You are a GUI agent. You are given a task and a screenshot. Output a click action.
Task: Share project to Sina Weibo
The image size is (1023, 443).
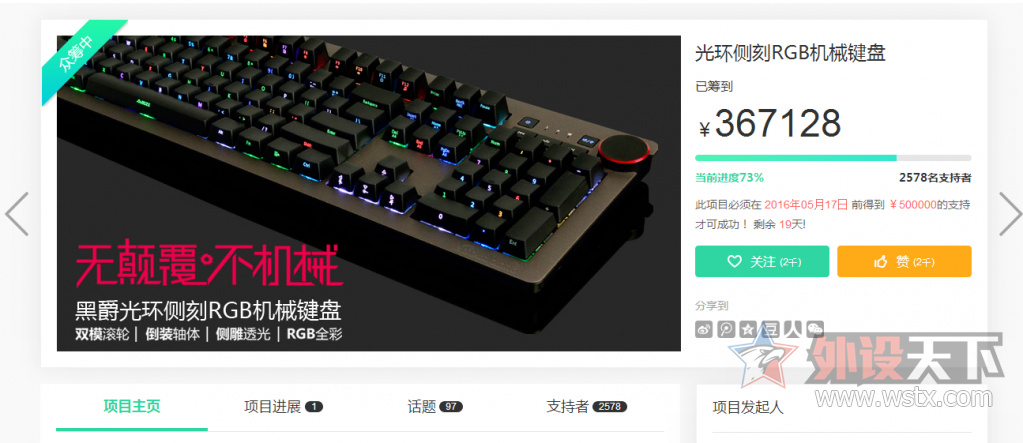click(704, 329)
